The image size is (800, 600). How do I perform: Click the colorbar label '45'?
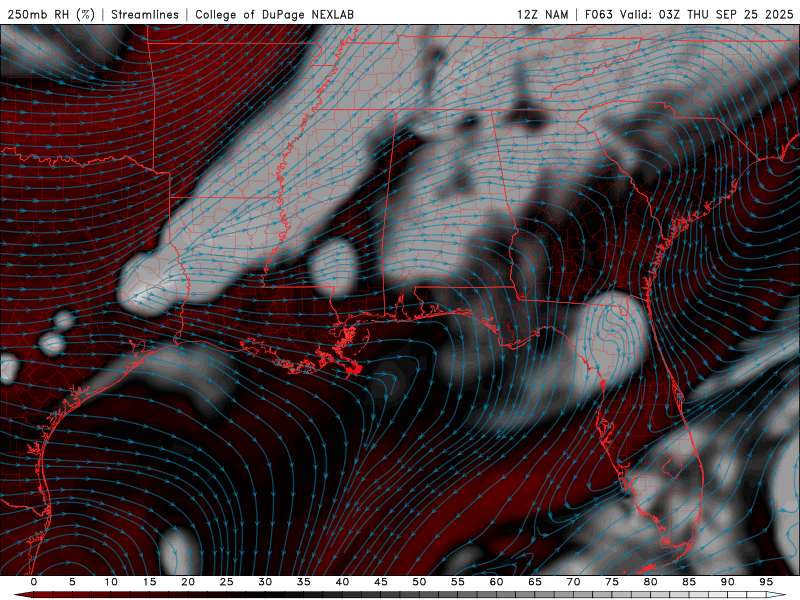(x=381, y=582)
